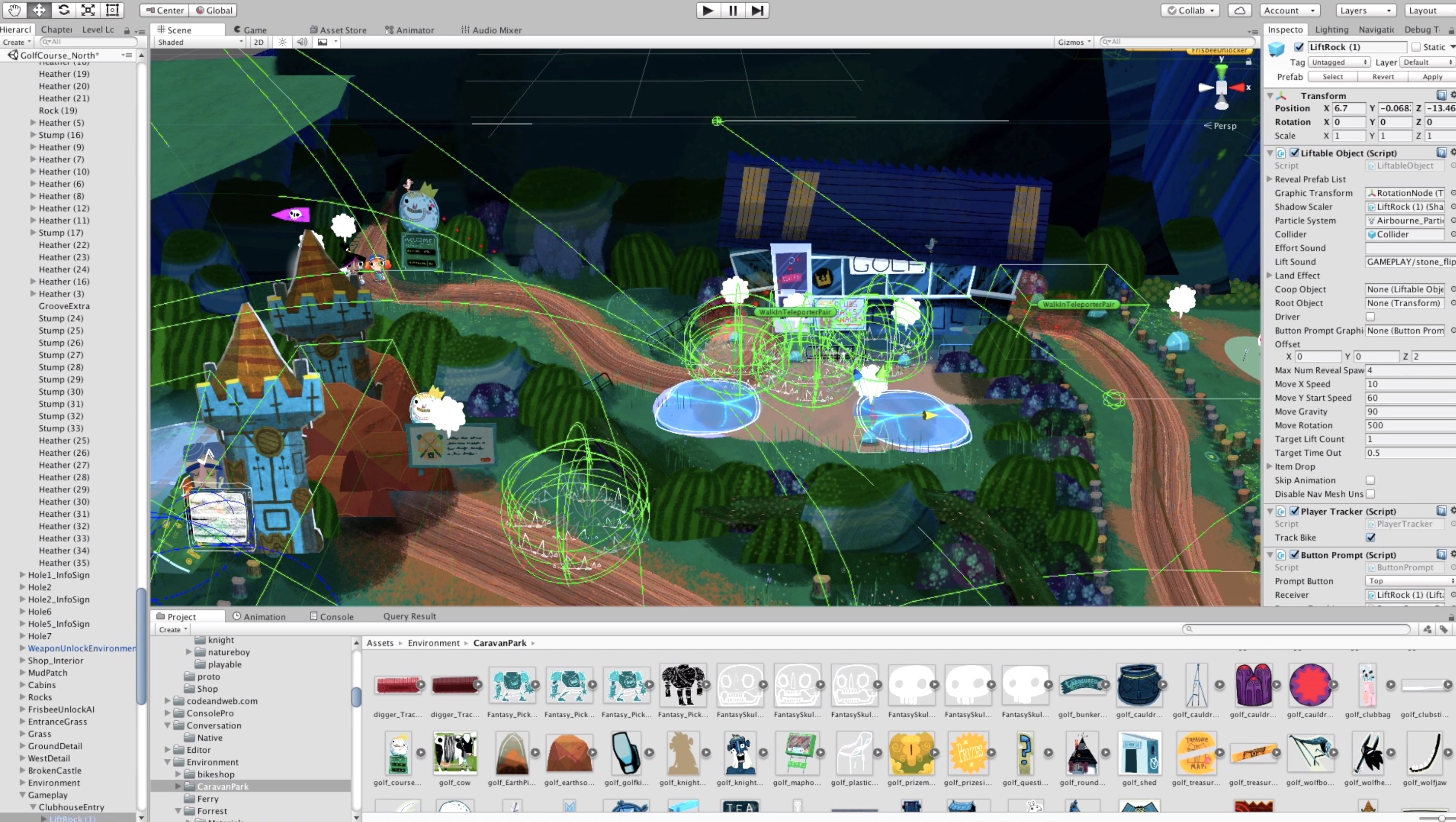
Task: Expand the Hole2 hierarchy item
Action: pyautogui.click(x=22, y=587)
